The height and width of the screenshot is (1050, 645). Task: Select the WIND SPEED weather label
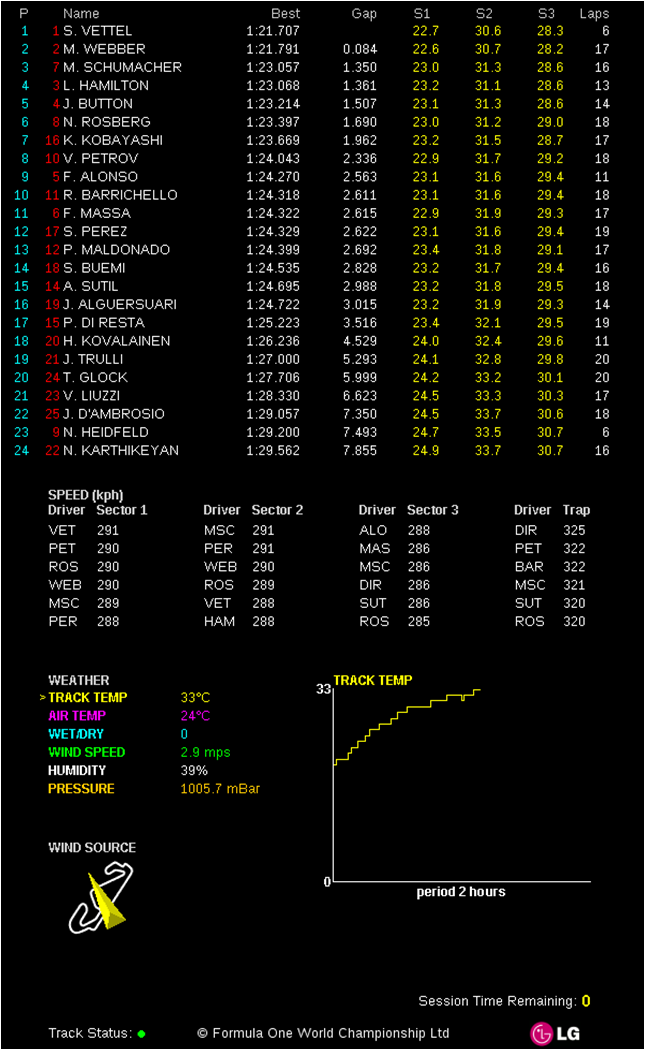coord(86,752)
